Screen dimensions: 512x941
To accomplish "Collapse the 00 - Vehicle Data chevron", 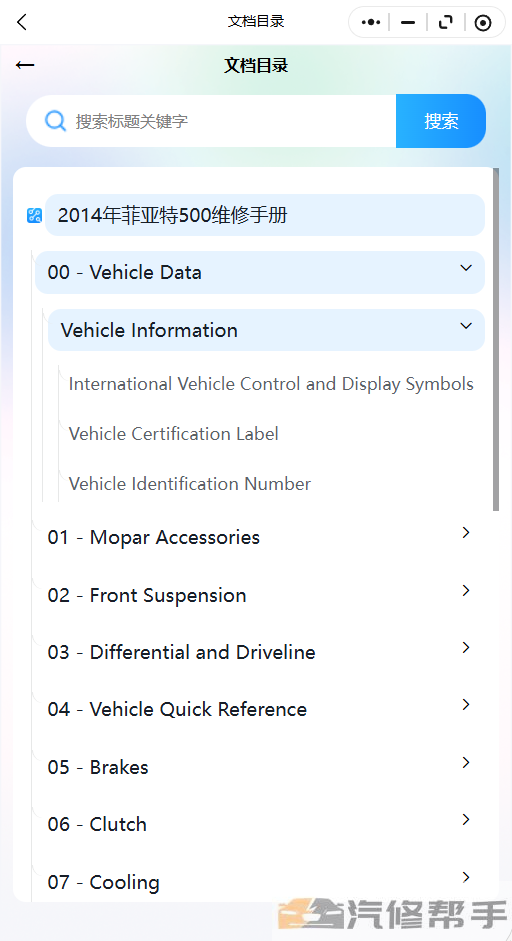I will [466, 268].
